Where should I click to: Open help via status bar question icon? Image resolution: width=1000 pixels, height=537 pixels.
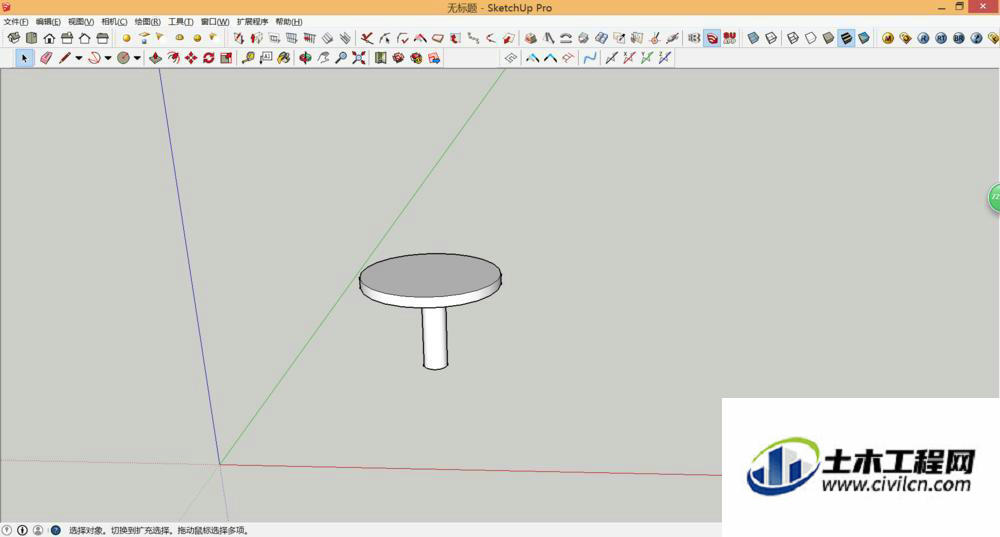point(55,530)
